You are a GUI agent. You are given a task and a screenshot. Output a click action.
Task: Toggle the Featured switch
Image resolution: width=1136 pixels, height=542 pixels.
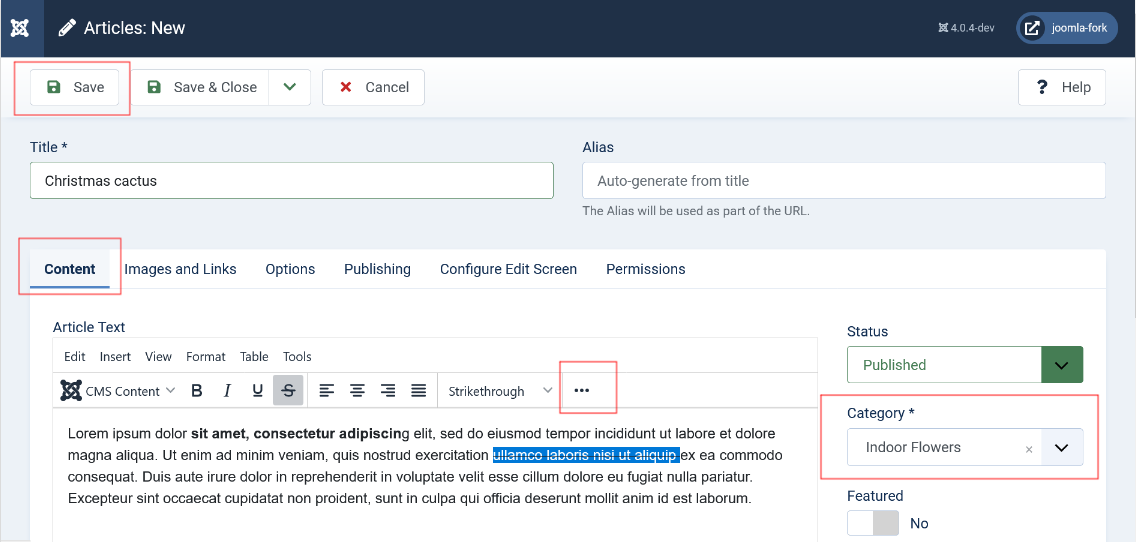click(873, 523)
